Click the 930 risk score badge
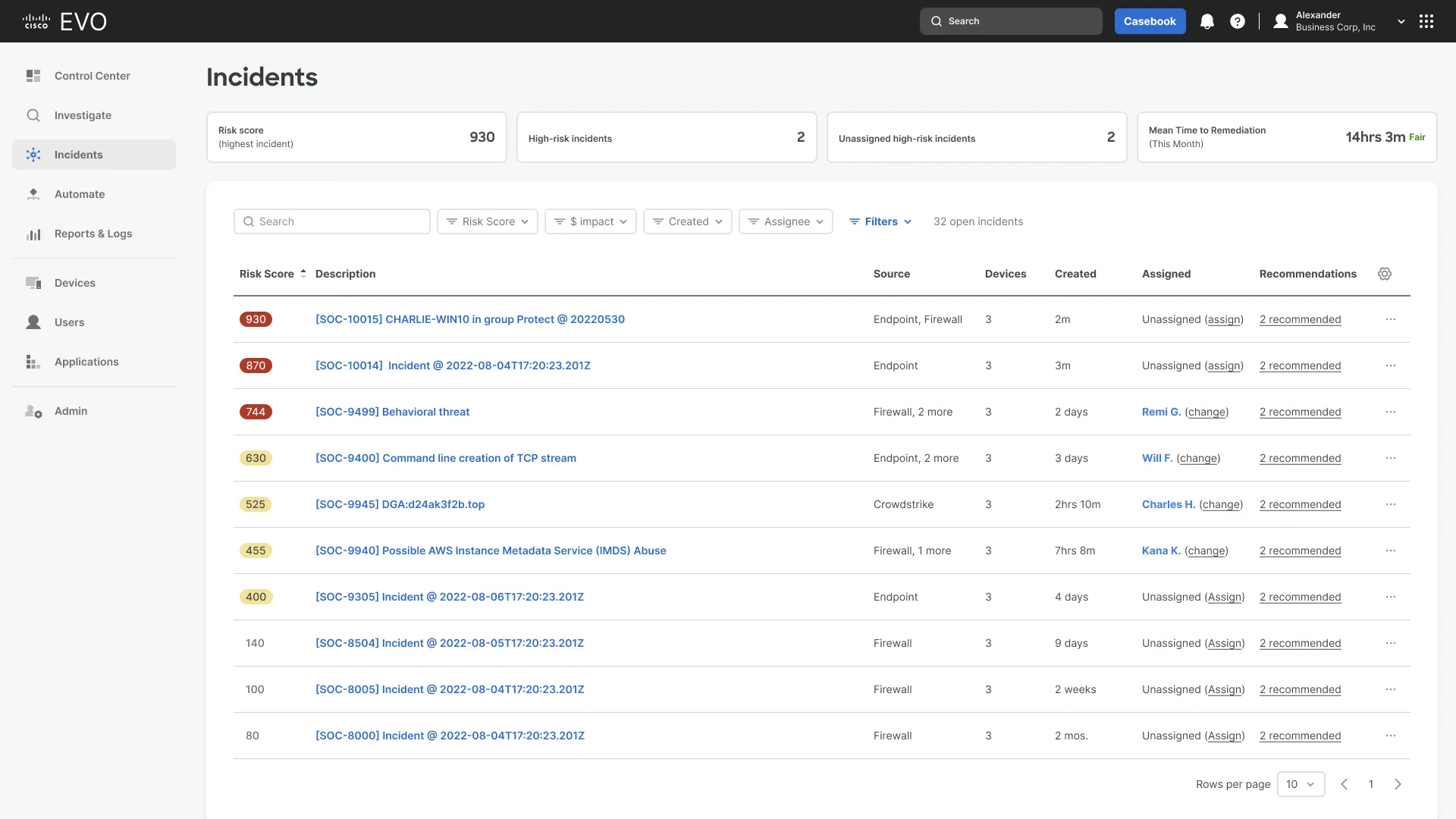This screenshot has width=1456, height=819. point(256,319)
